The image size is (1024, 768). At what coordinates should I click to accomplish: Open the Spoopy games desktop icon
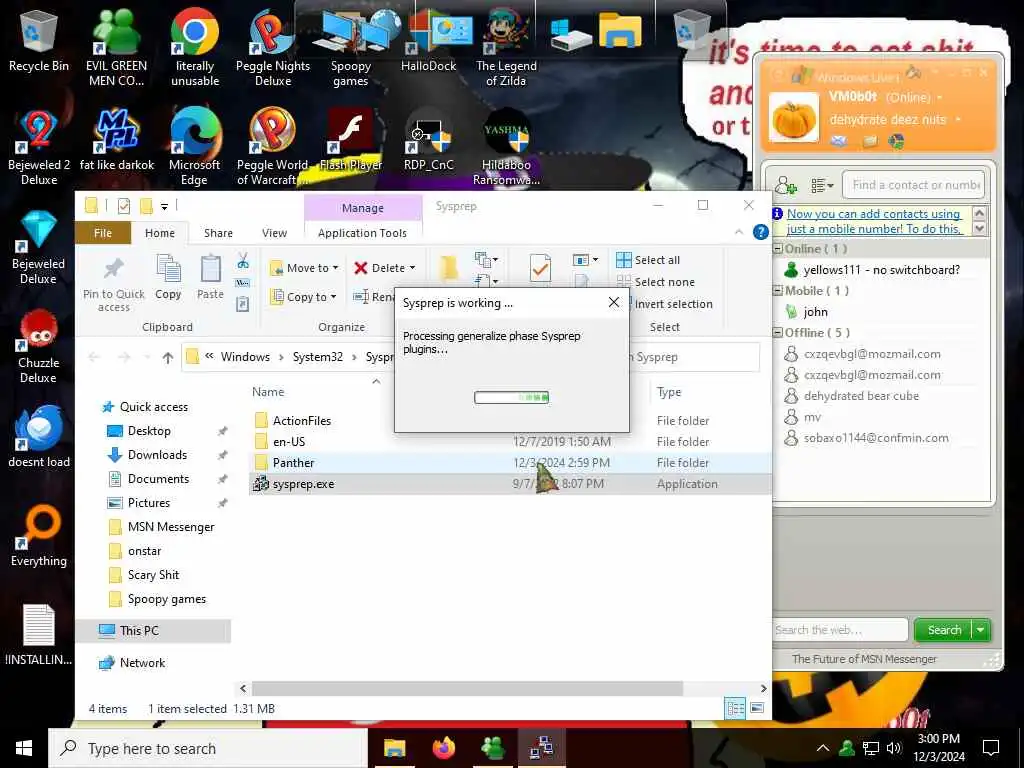[x=351, y=49]
